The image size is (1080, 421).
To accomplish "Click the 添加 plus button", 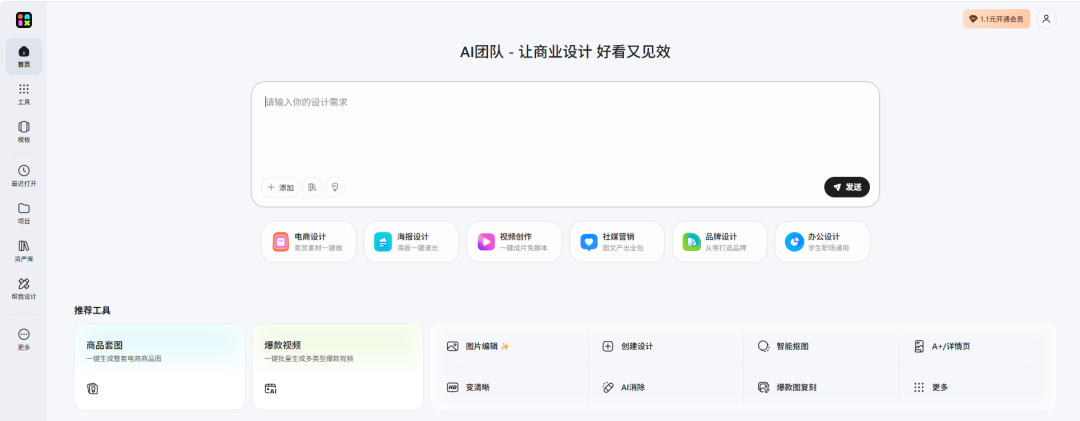I will [x=280, y=187].
